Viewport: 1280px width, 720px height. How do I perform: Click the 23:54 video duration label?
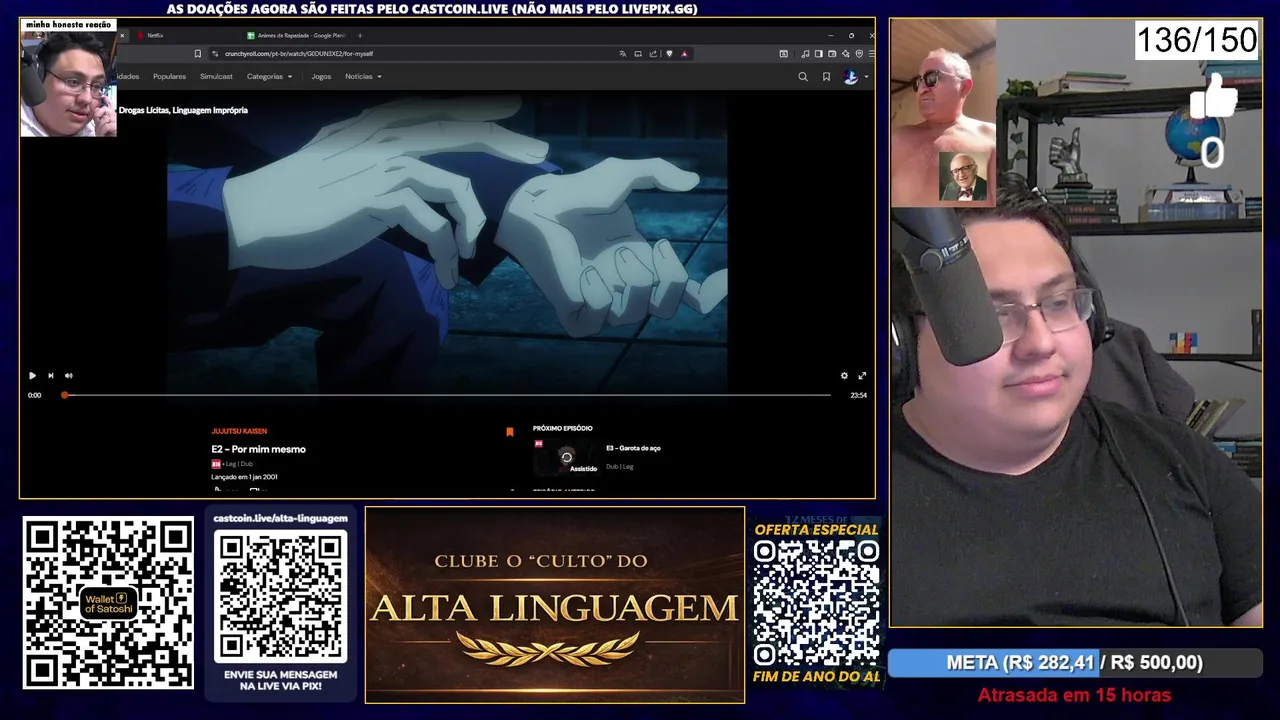tap(858, 395)
